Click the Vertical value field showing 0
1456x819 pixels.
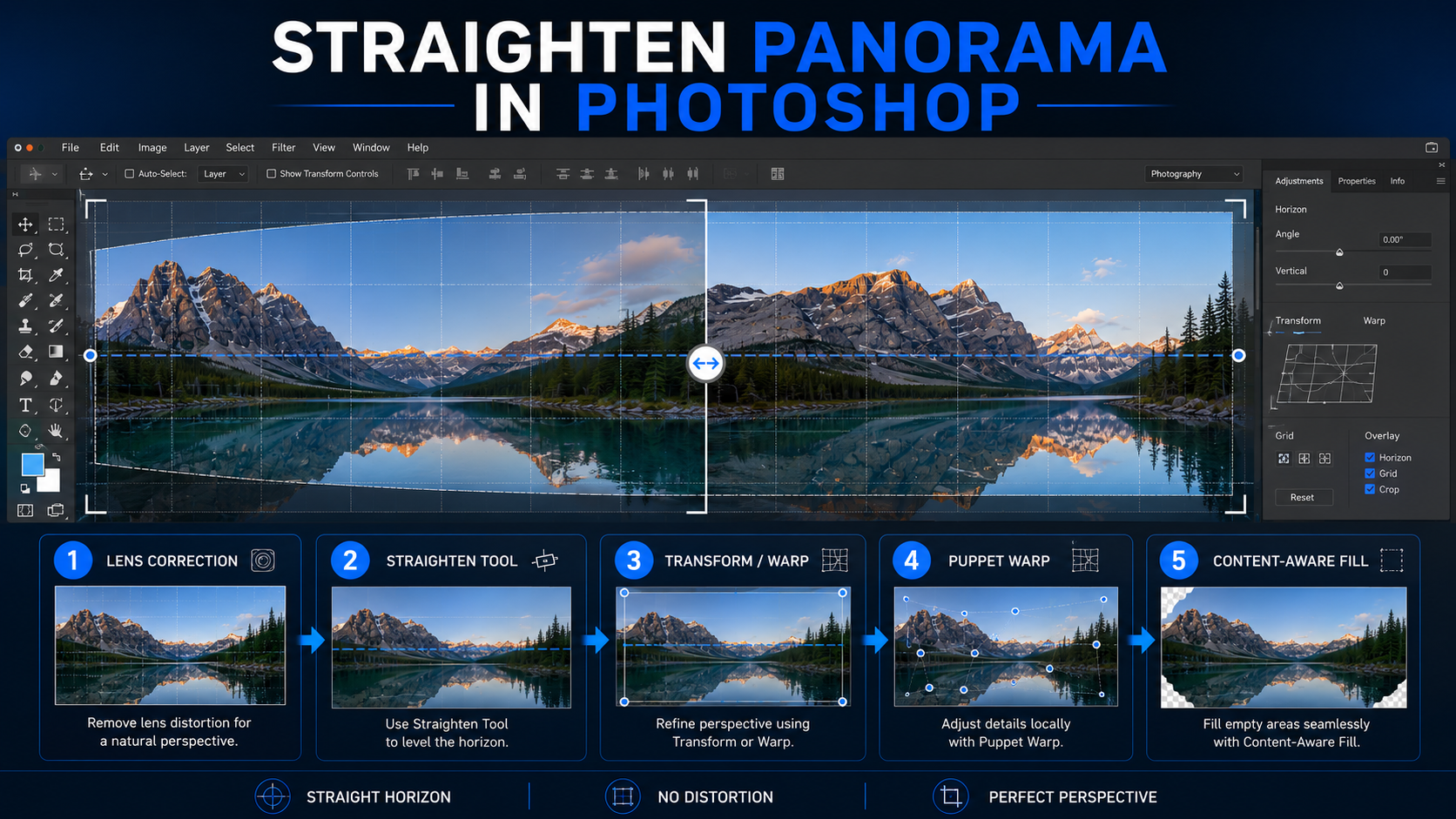coord(1405,272)
